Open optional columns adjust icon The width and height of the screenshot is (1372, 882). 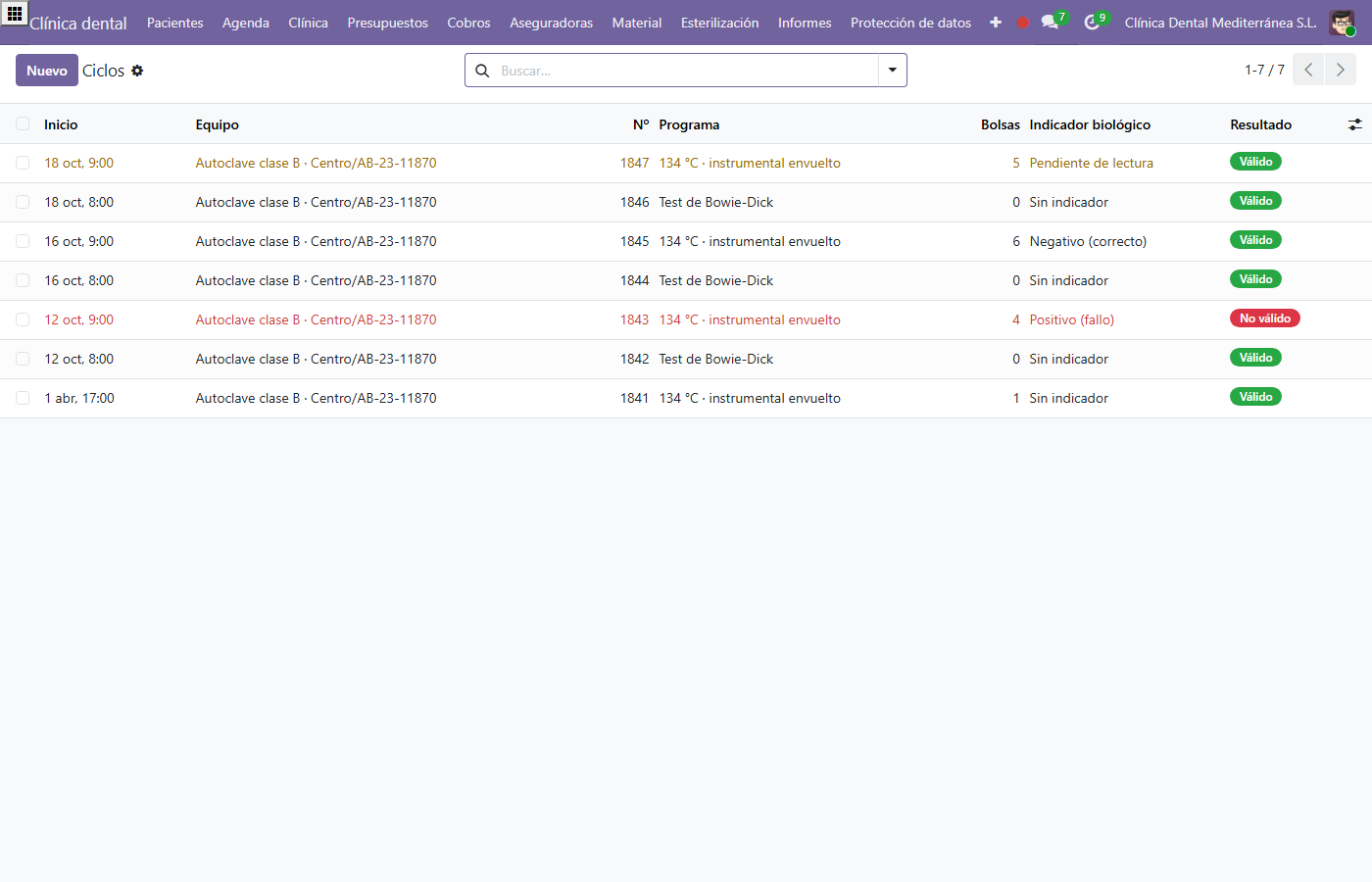click(1354, 124)
